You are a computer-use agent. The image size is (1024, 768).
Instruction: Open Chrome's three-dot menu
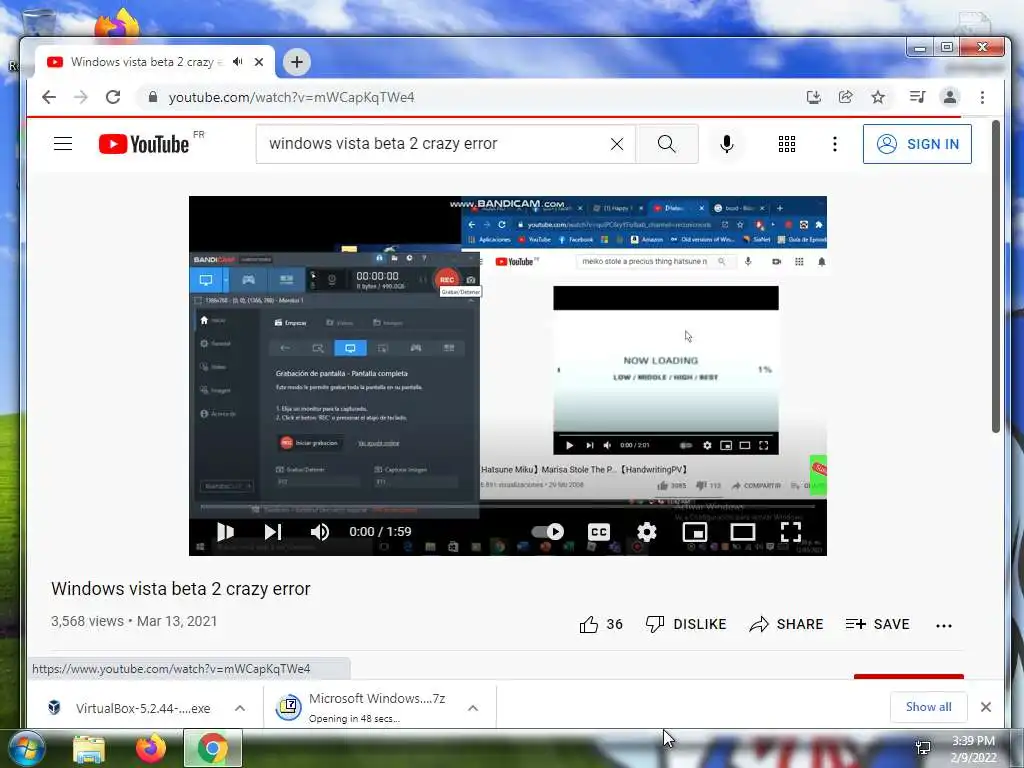point(982,97)
